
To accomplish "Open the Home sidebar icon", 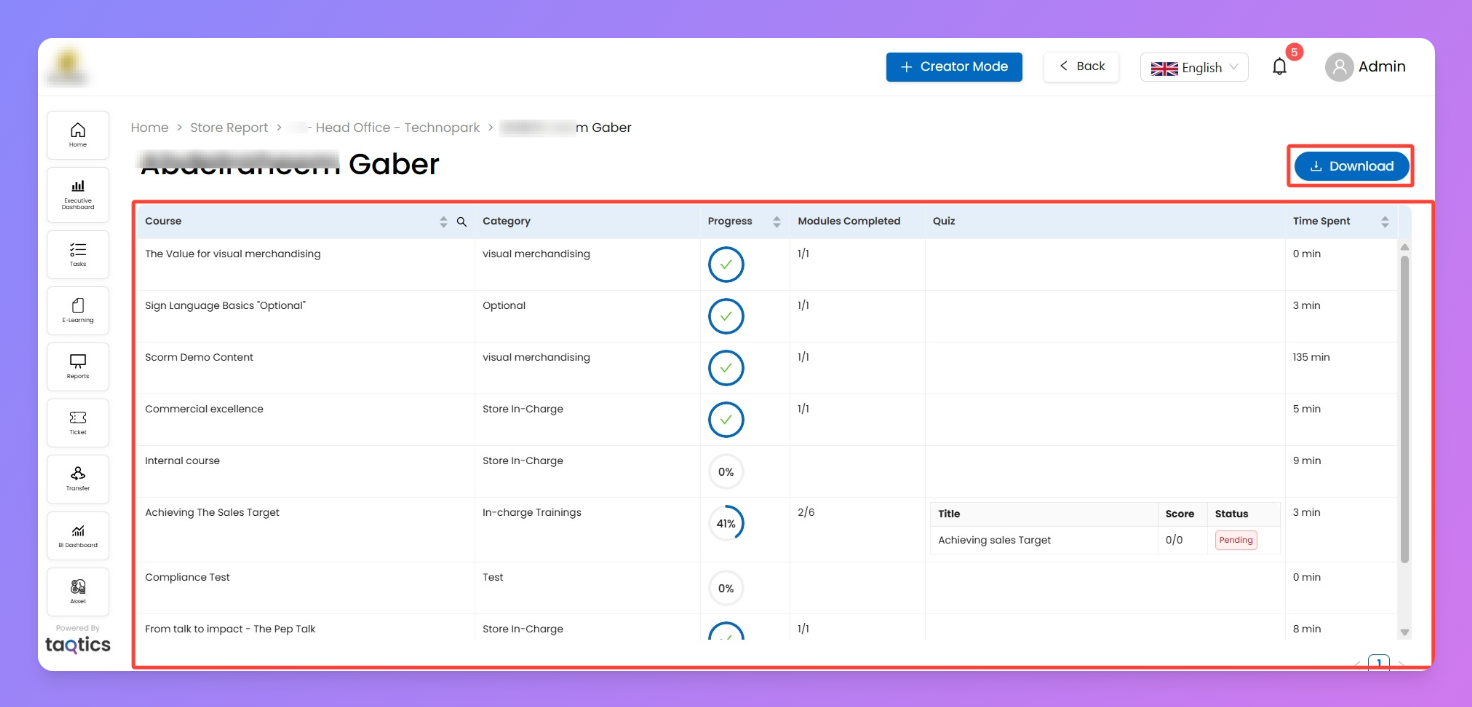I will point(78,135).
